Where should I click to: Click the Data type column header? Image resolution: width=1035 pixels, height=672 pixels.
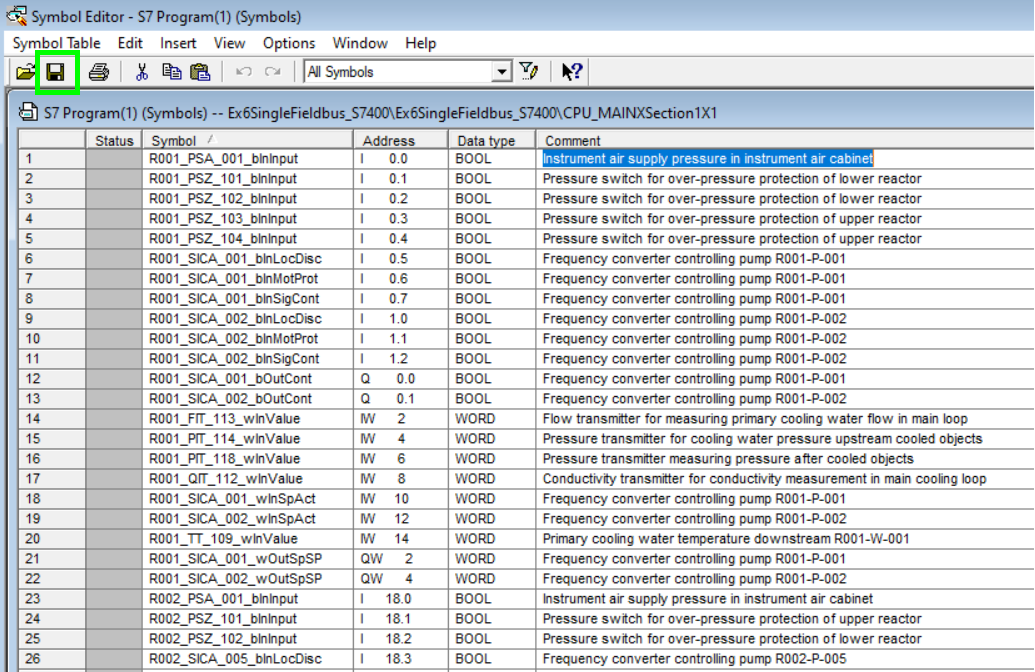(x=491, y=141)
